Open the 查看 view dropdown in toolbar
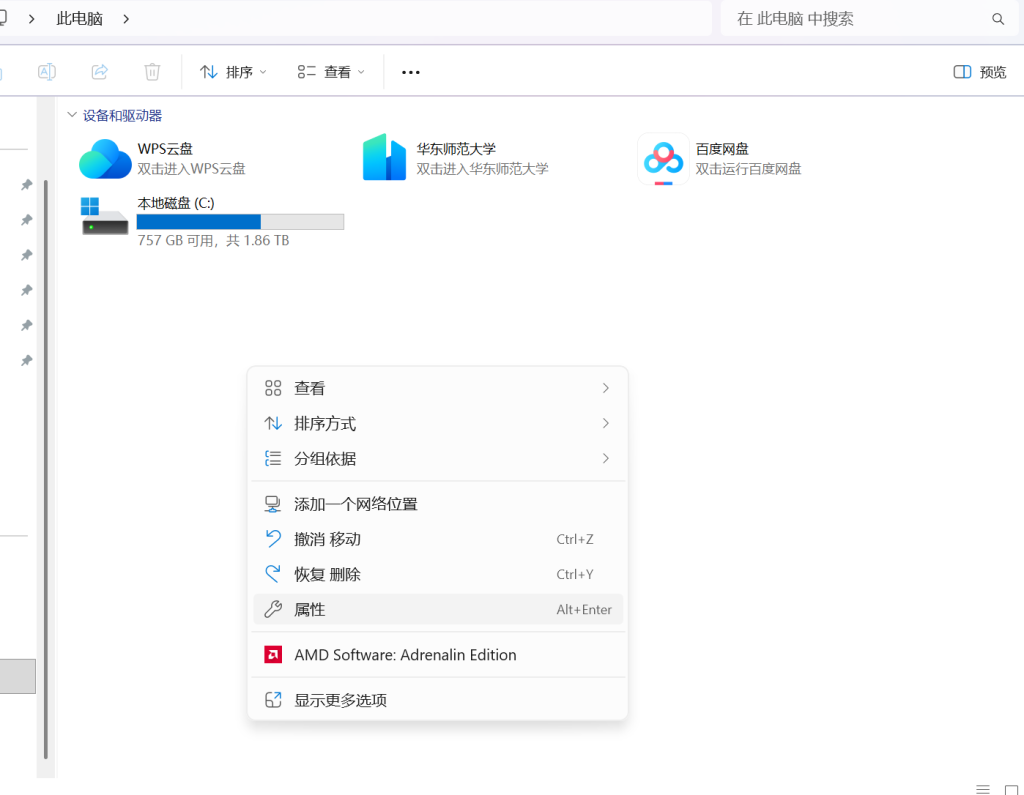The height and width of the screenshot is (795, 1024). click(x=332, y=72)
